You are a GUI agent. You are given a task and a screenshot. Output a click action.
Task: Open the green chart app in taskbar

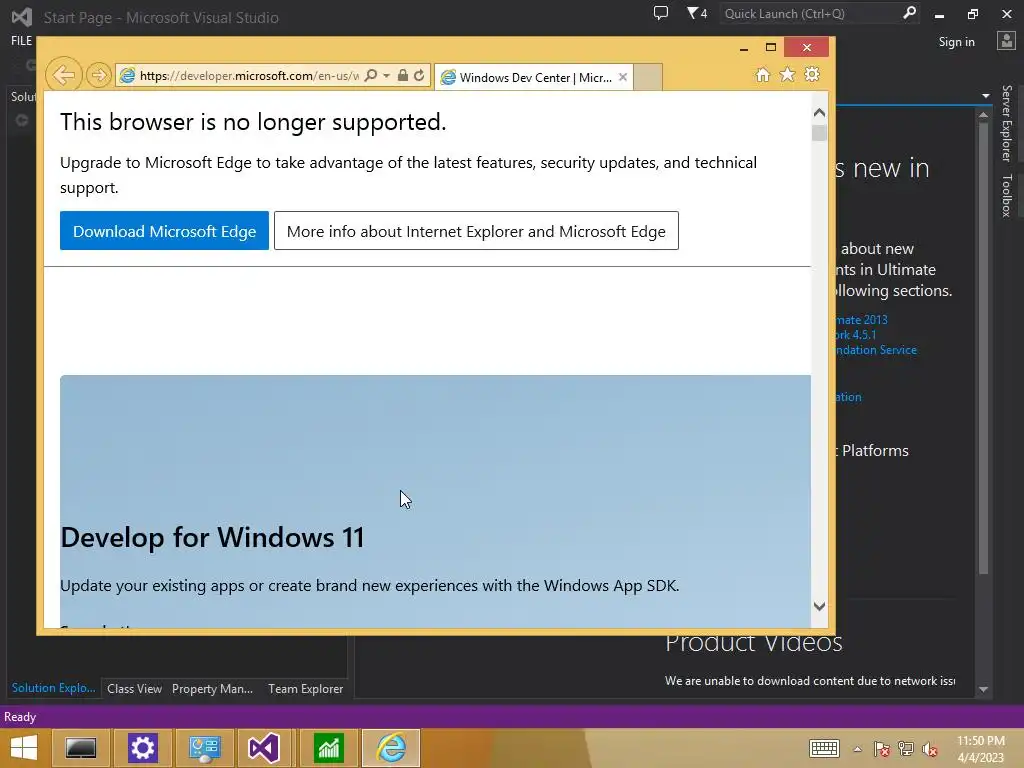pyautogui.click(x=328, y=748)
